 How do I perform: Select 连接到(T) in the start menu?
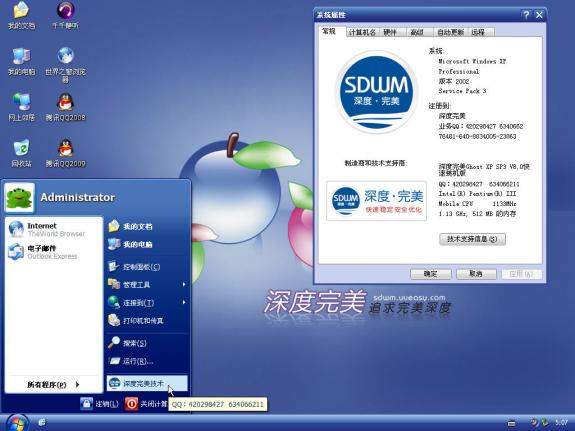point(147,303)
